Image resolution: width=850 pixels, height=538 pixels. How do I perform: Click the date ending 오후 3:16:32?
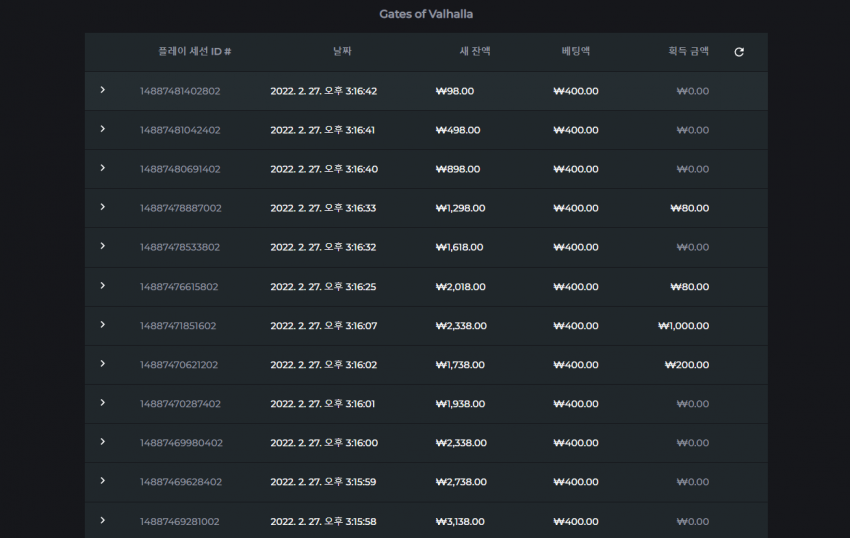[x=323, y=247]
